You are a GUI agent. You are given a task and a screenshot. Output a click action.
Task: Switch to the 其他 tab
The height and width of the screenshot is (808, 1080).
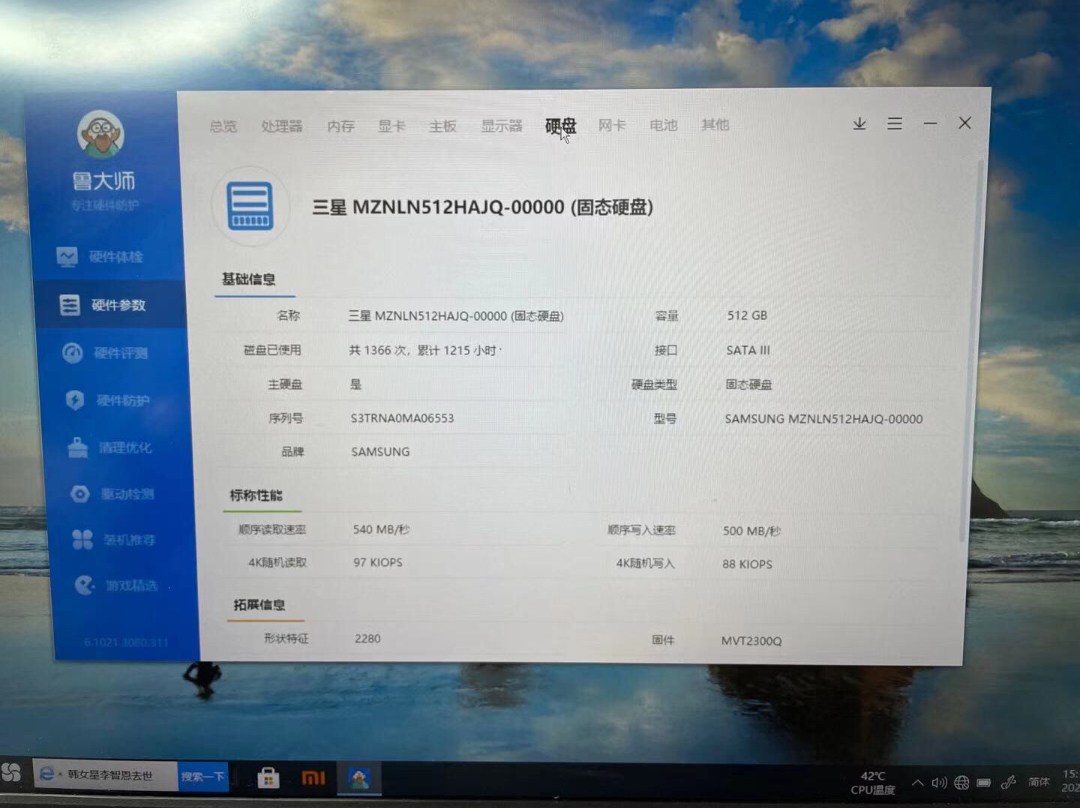tap(715, 125)
